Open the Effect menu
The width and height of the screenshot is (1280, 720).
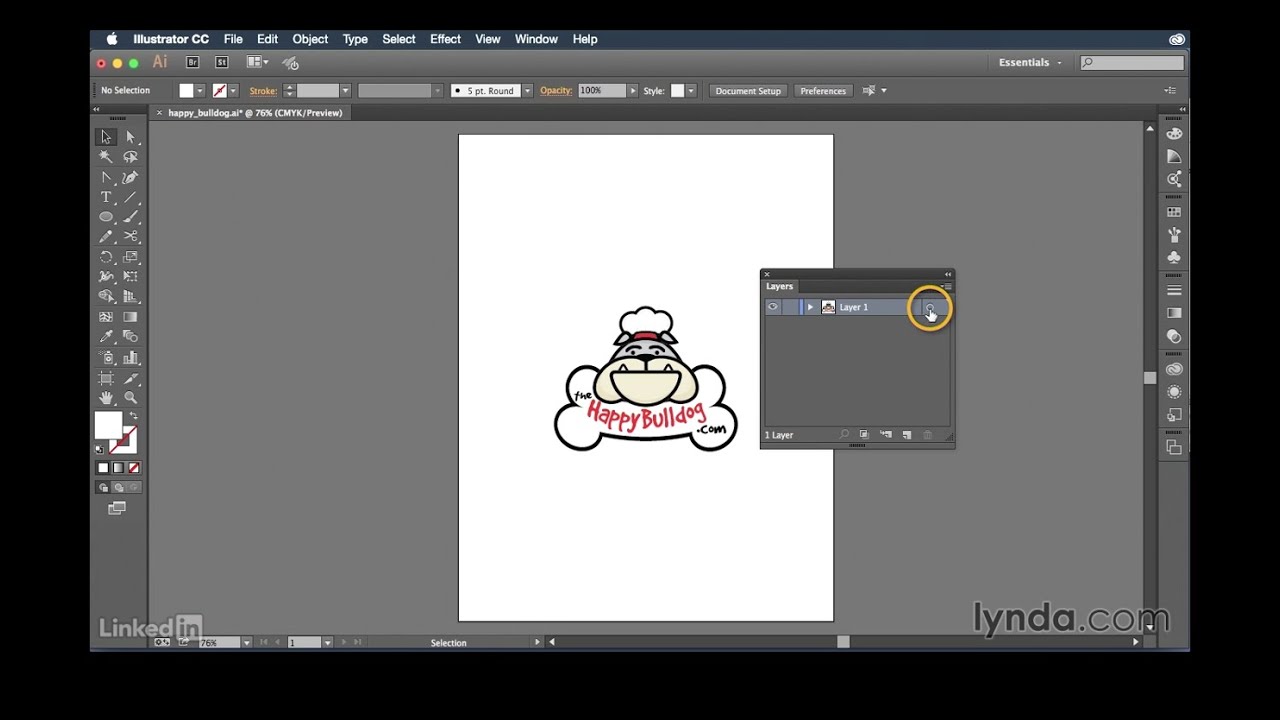click(x=445, y=39)
